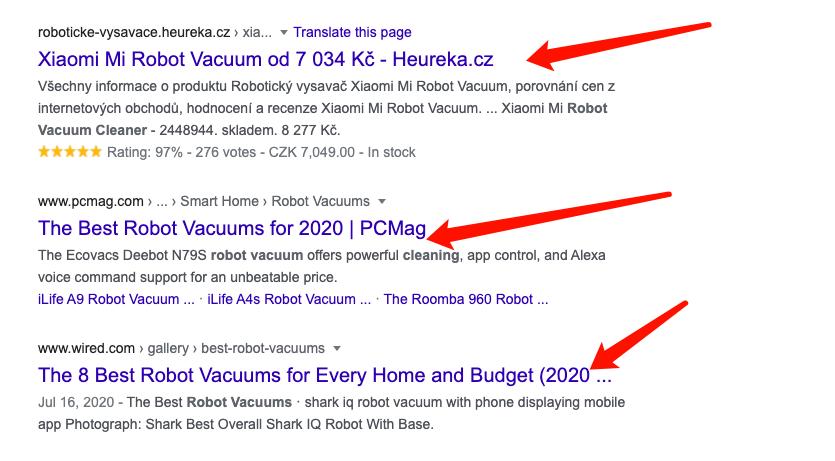Follow the iLife A9 Robot Vacuum sitelink
This screenshot has width=835, height=461.
point(116,299)
